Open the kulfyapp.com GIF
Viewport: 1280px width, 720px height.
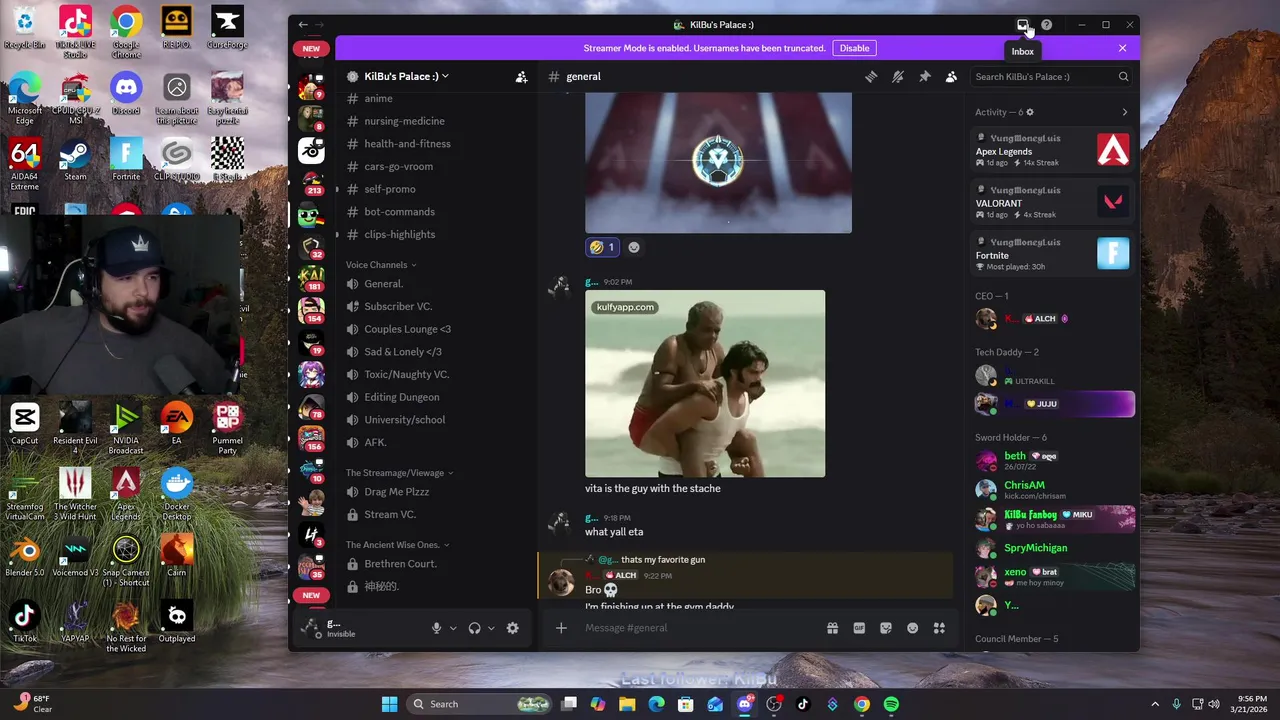point(705,384)
